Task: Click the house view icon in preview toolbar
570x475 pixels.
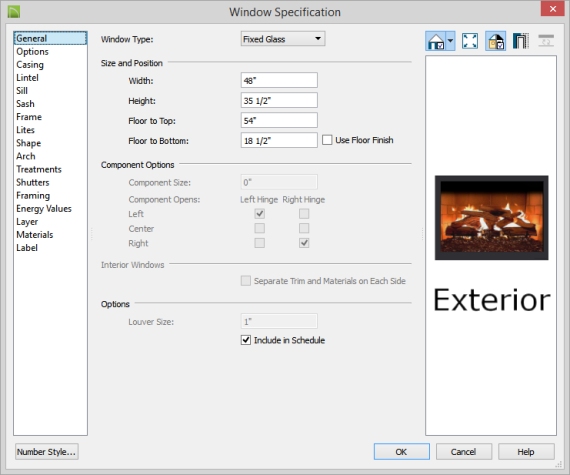Action: click(x=436, y=41)
